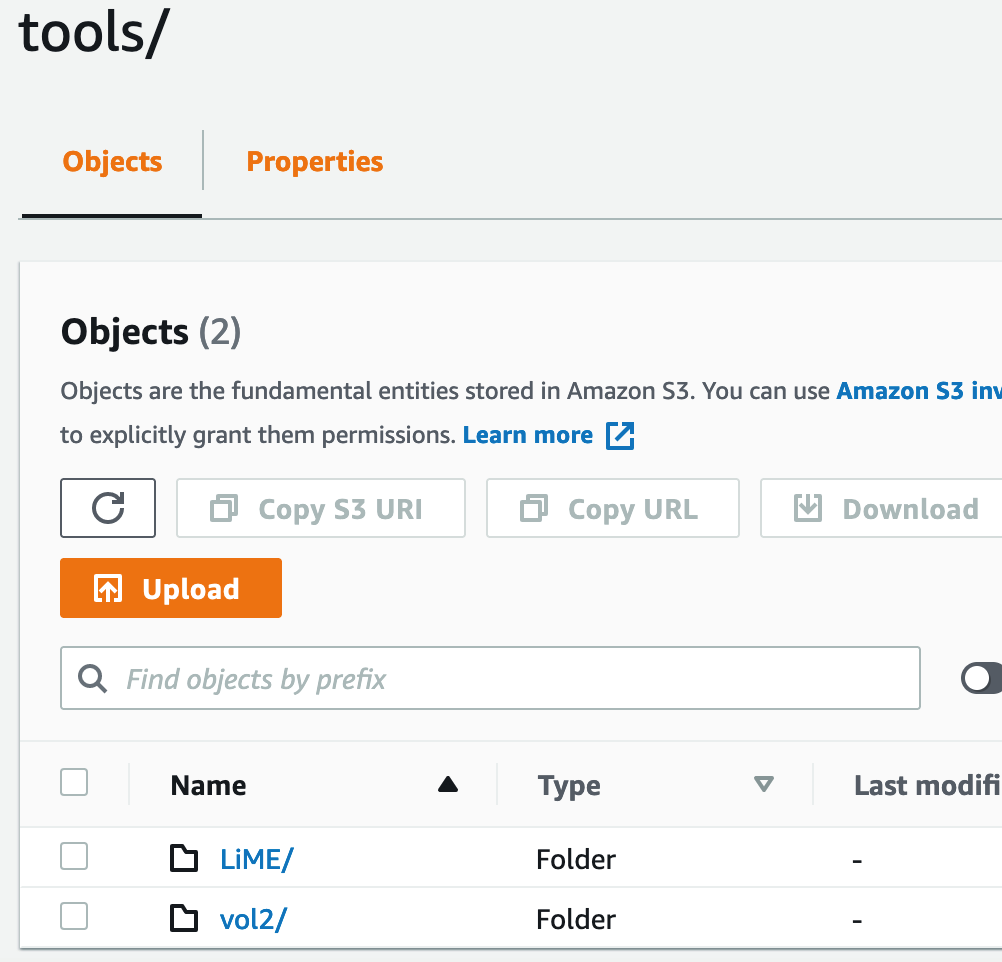Select the Objects tab

[x=112, y=161]
